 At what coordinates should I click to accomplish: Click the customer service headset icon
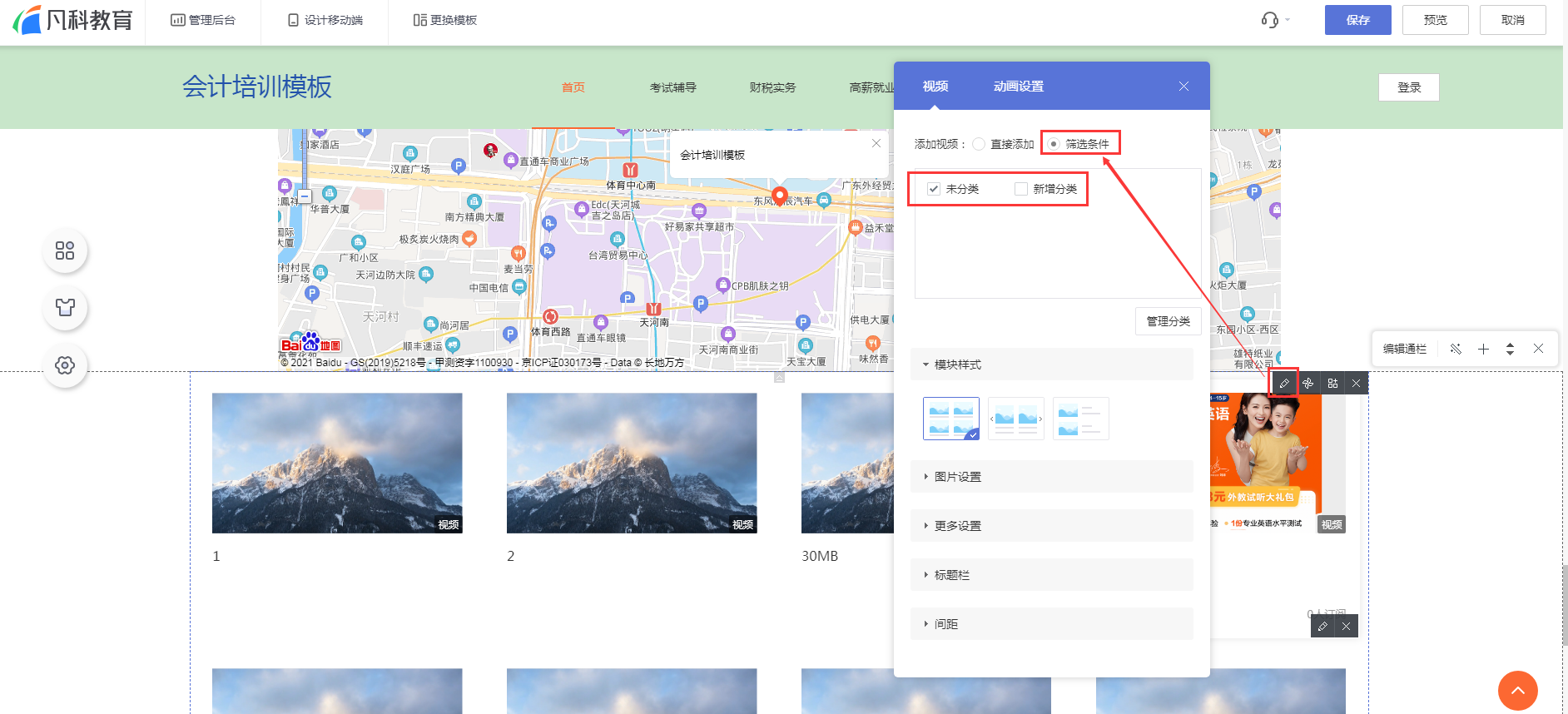point(1269,20)
